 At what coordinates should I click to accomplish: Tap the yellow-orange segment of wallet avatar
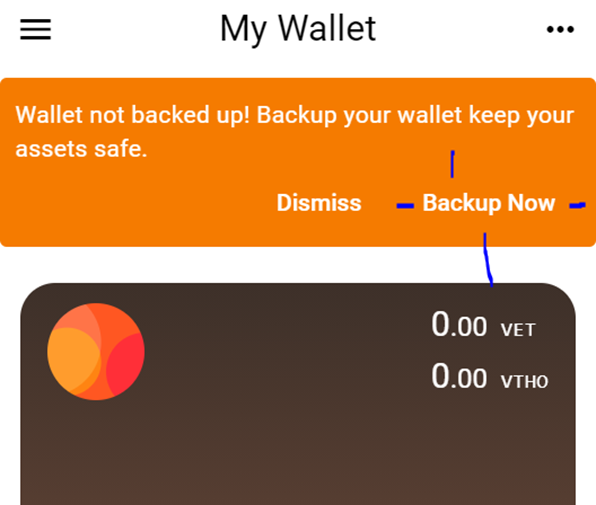(x=72, y=359)
